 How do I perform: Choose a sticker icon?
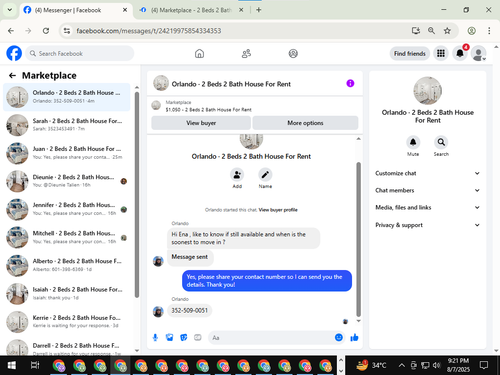click(184, 338)
